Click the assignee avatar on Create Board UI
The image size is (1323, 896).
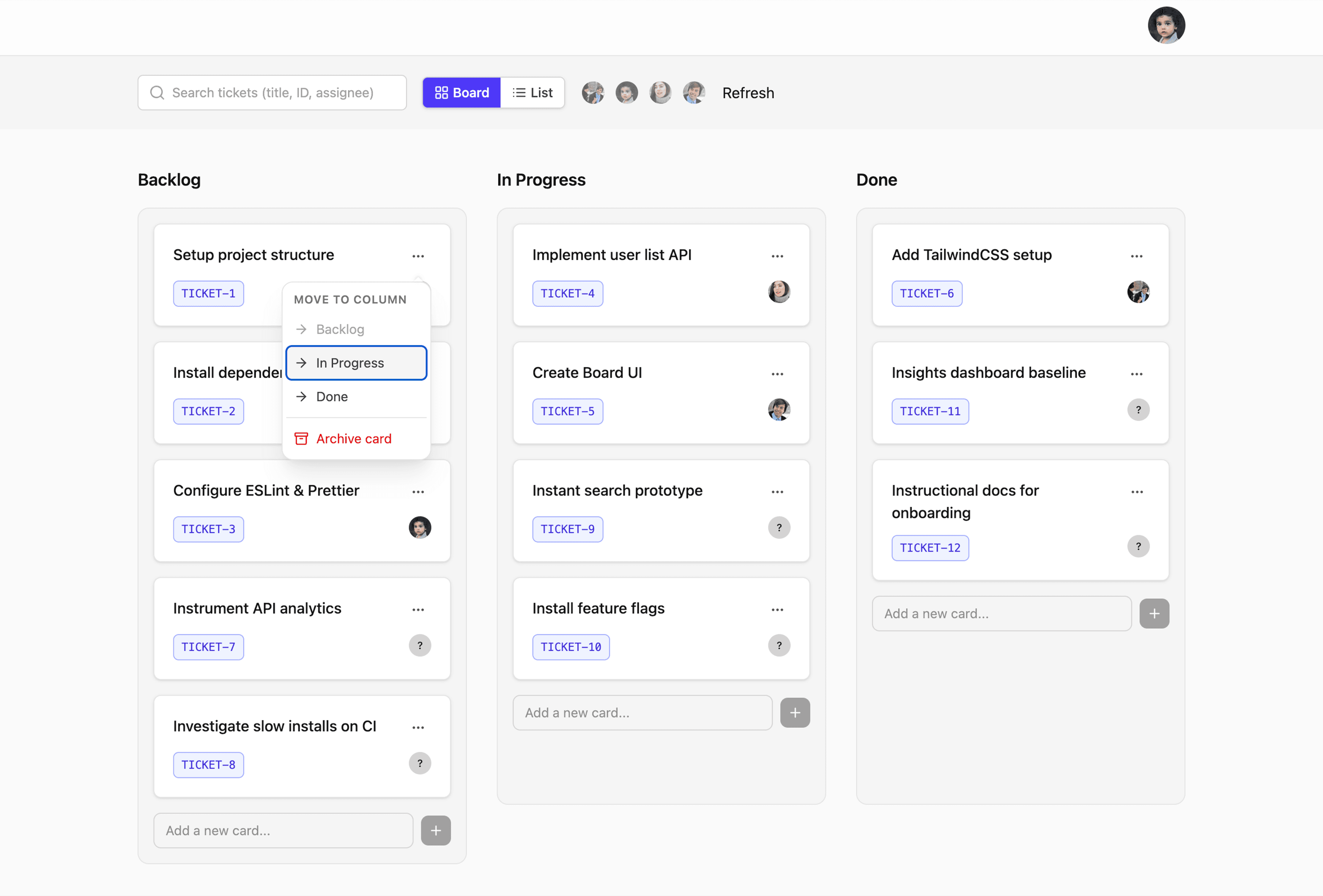pos(779,410)
